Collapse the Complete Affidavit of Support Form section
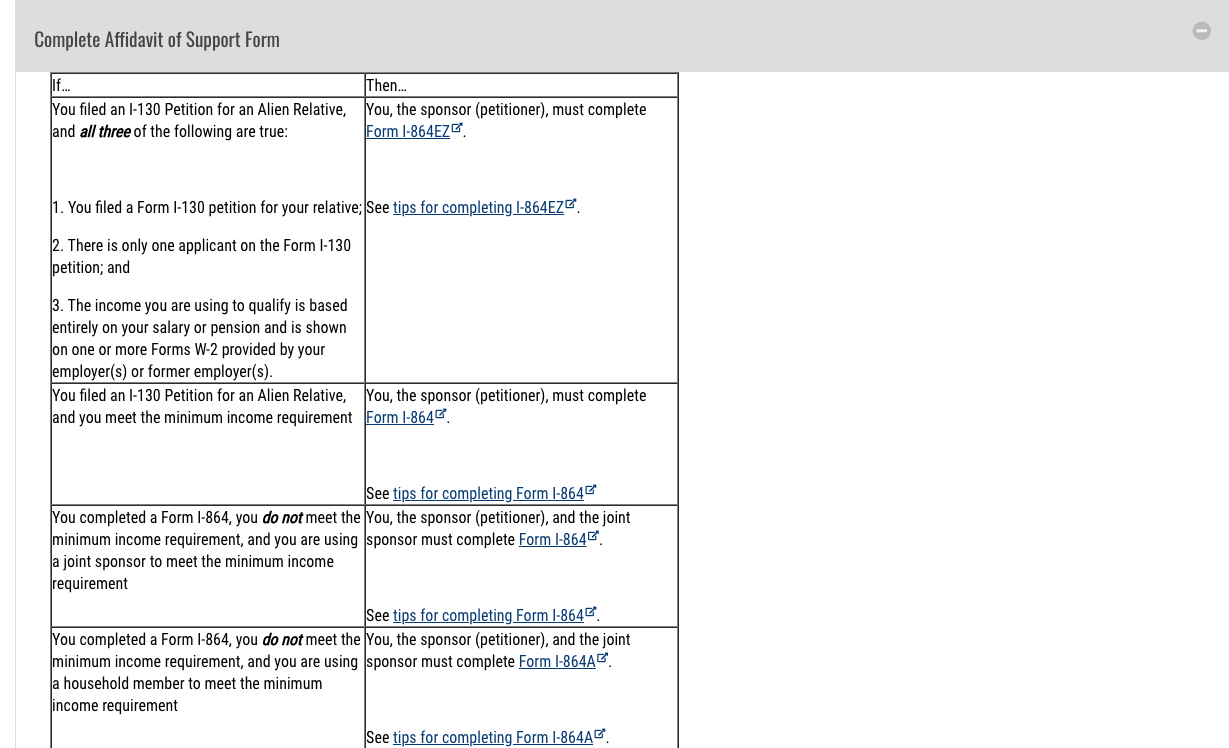This screenshot has height=748, width=1229. point(1201,31)
